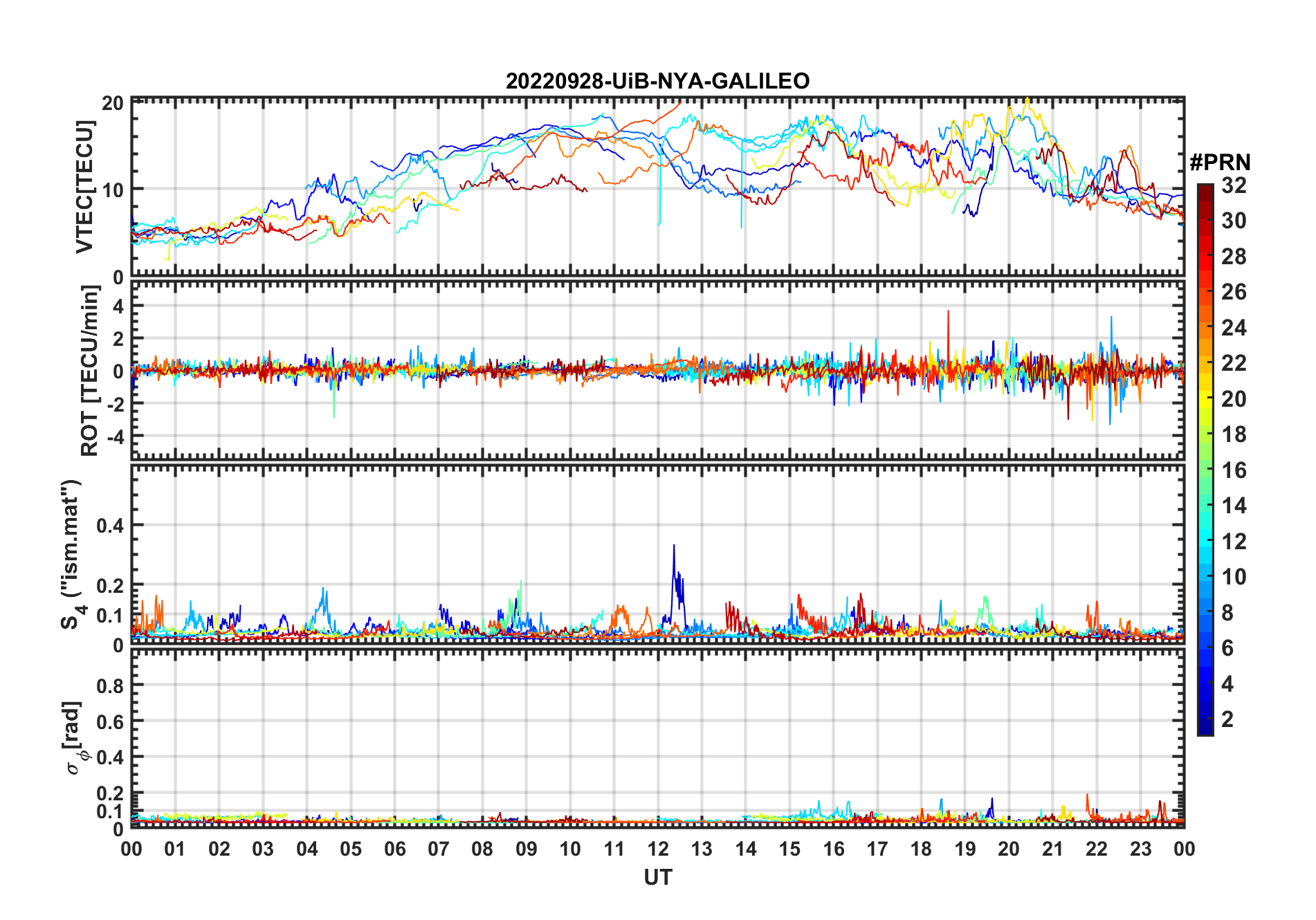Image resolution: width=1316 pixels, height=920 pixels.
Task: Click x-axis hour tick 13
Action: click(702, 849)
